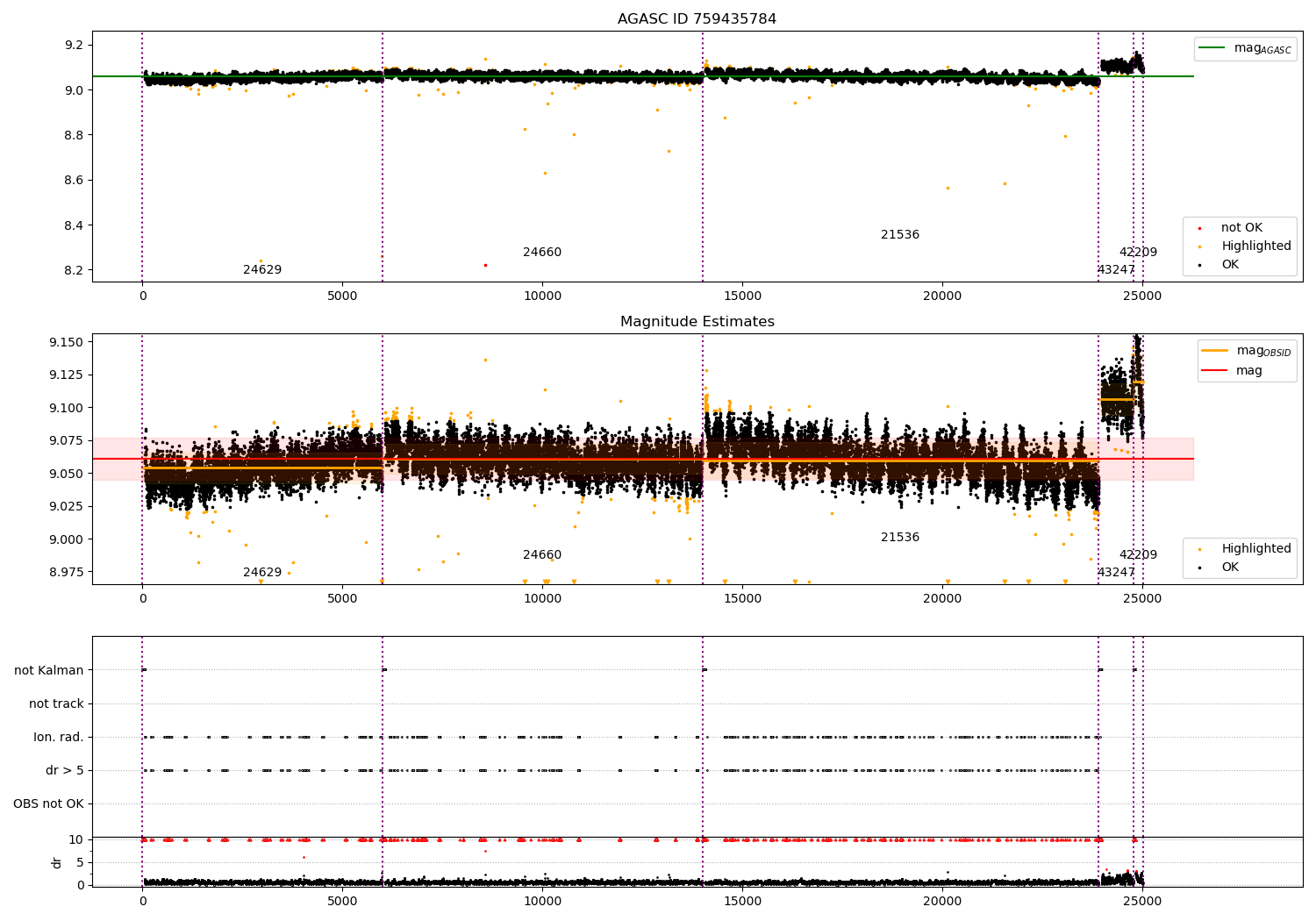The image size is (1316, 921).
Task: Click the 8.8 y-tick in the top plot
Action: coord(74,136)
